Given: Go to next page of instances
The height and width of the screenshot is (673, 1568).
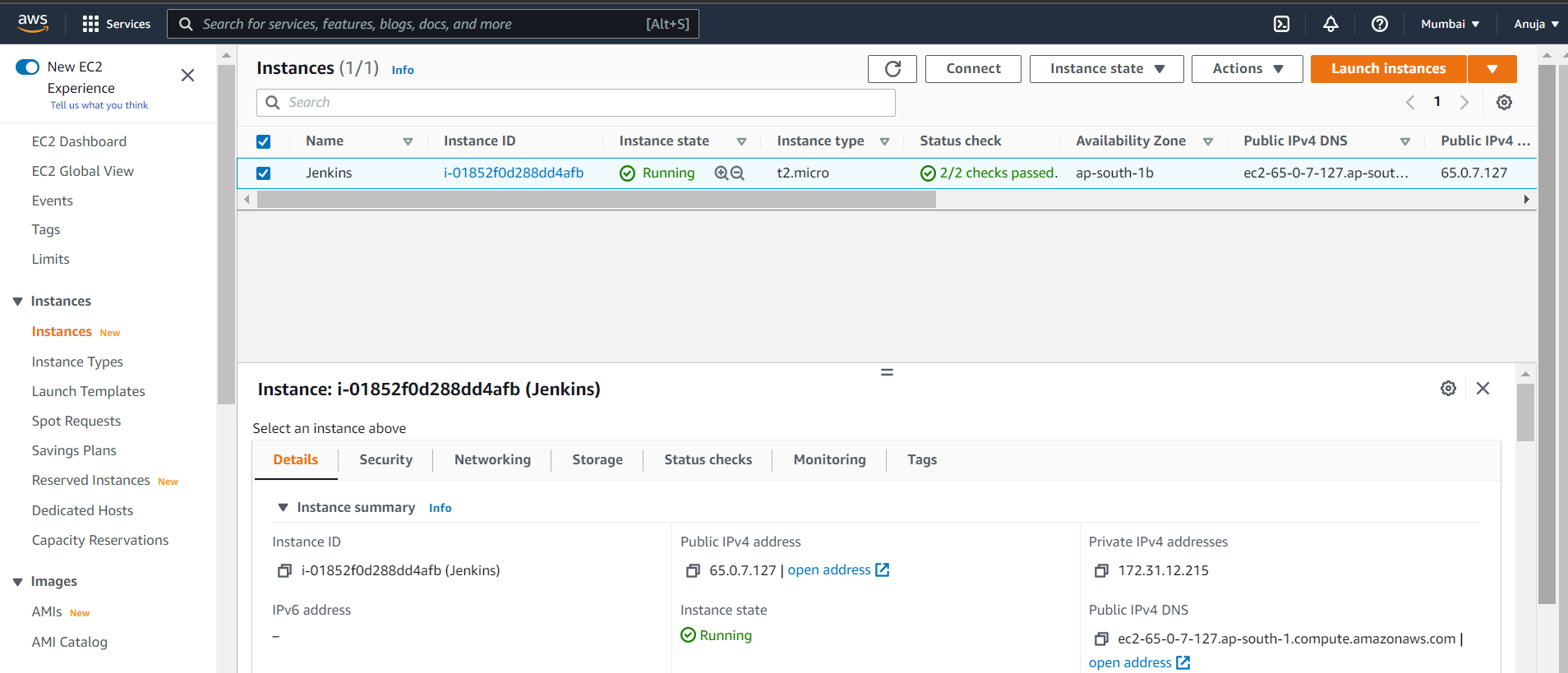Looking at the screenshot, I should click(x=1464, y=102).
